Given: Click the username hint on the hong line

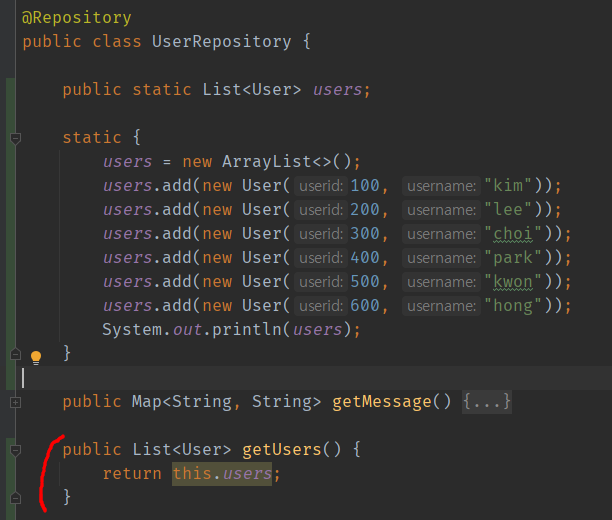Looking at the screenshot, I should click(x=441, y=306).
